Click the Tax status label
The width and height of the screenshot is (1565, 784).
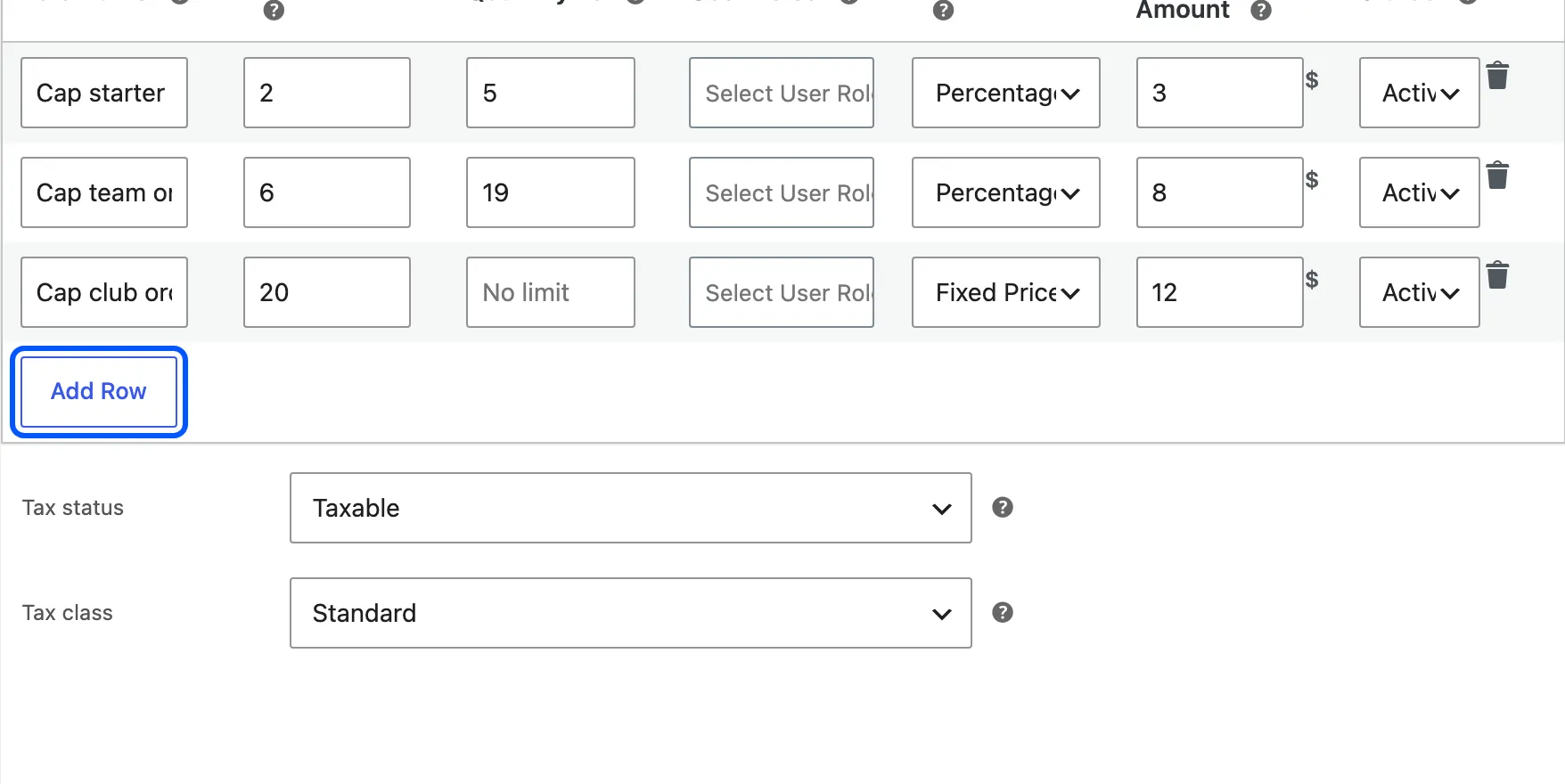coord(73,508)
